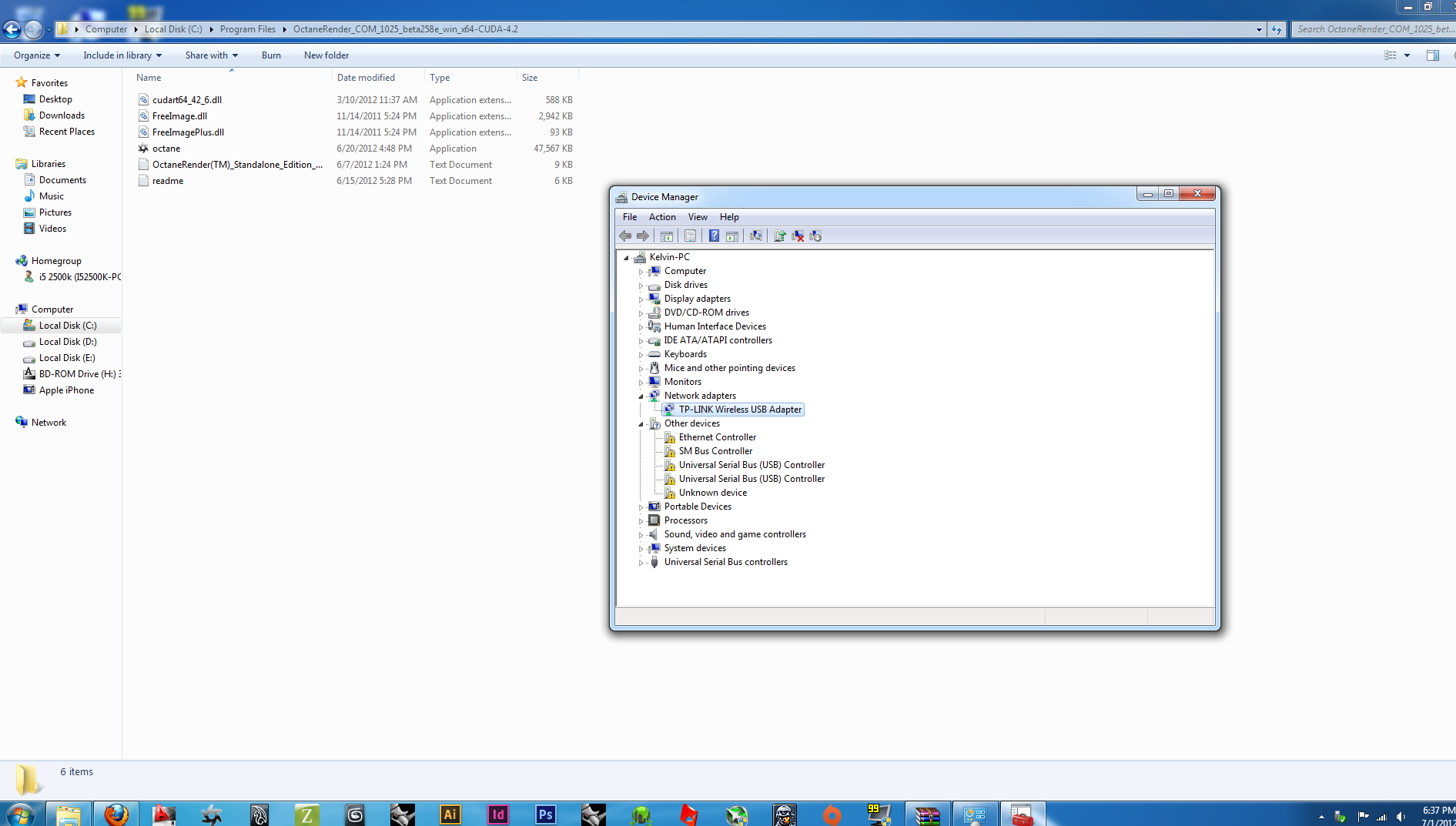Image resolution: width=1456 pixels, height=826 pixels.
Task: Select the Unknown device entry
Action: 713,493
